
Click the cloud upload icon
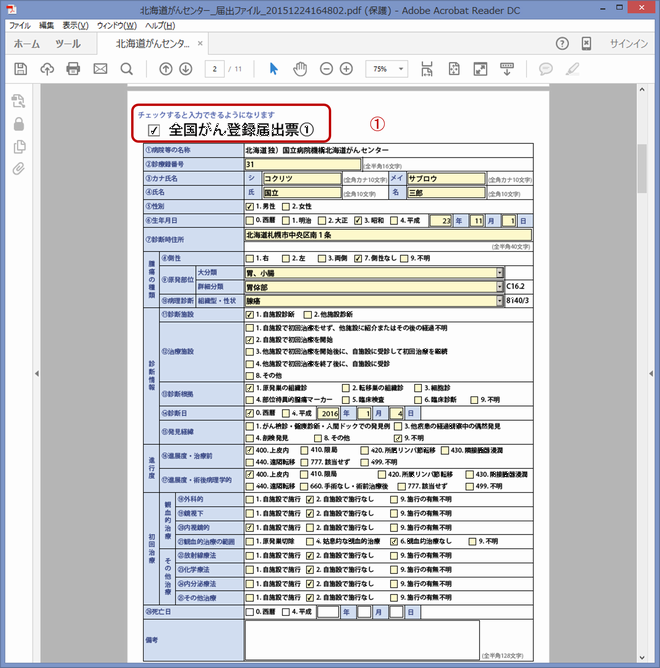[x=47, y=69]
